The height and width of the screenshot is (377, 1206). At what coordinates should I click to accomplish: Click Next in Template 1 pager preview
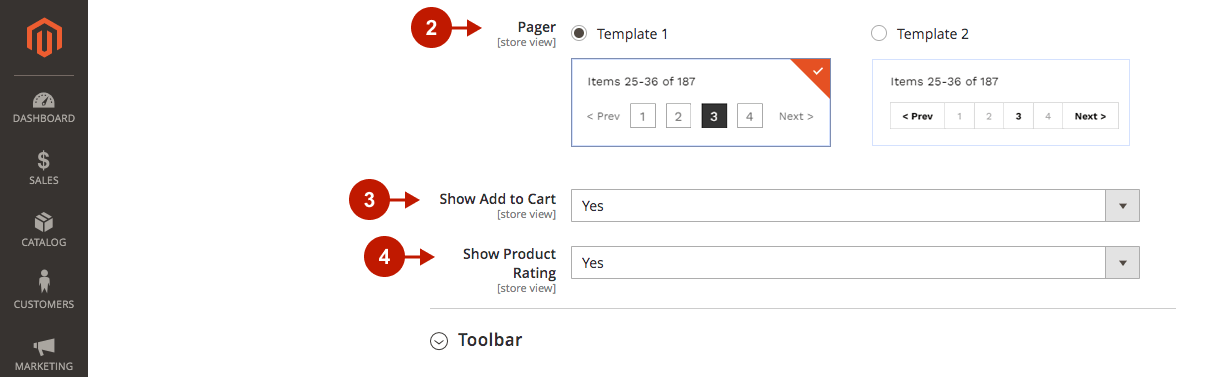(x=796, y=117)
